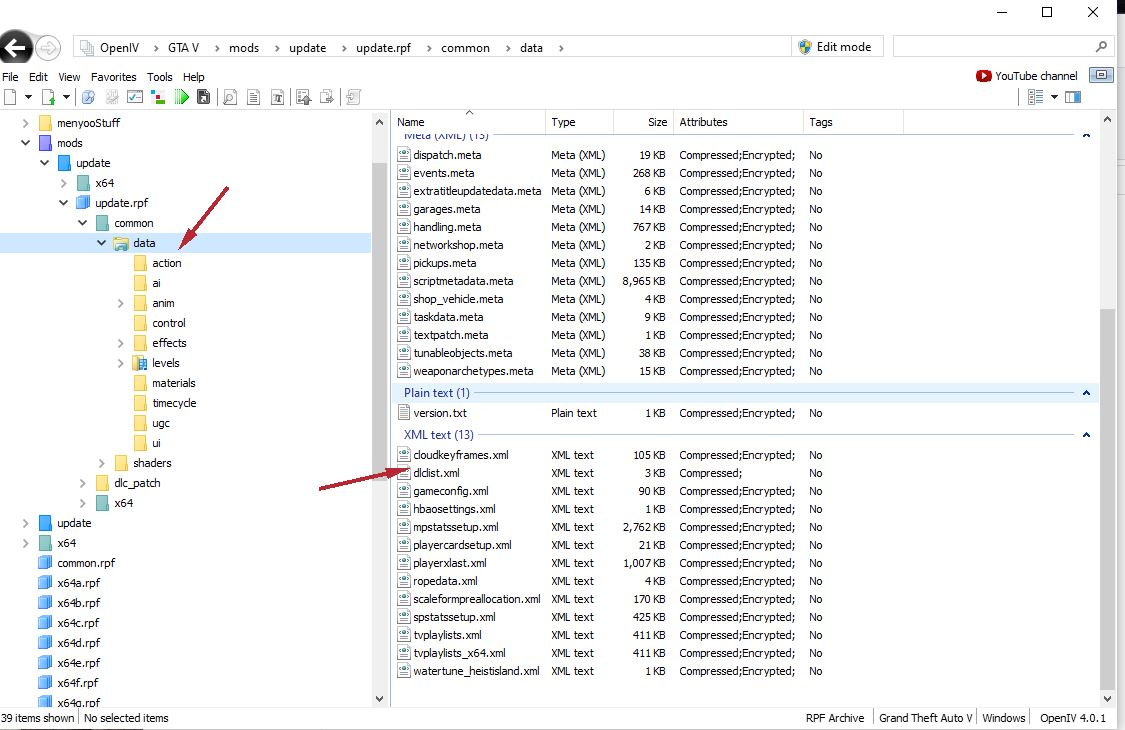
Task: Toggle Edit mode on
Action: (x=834, y=47)
